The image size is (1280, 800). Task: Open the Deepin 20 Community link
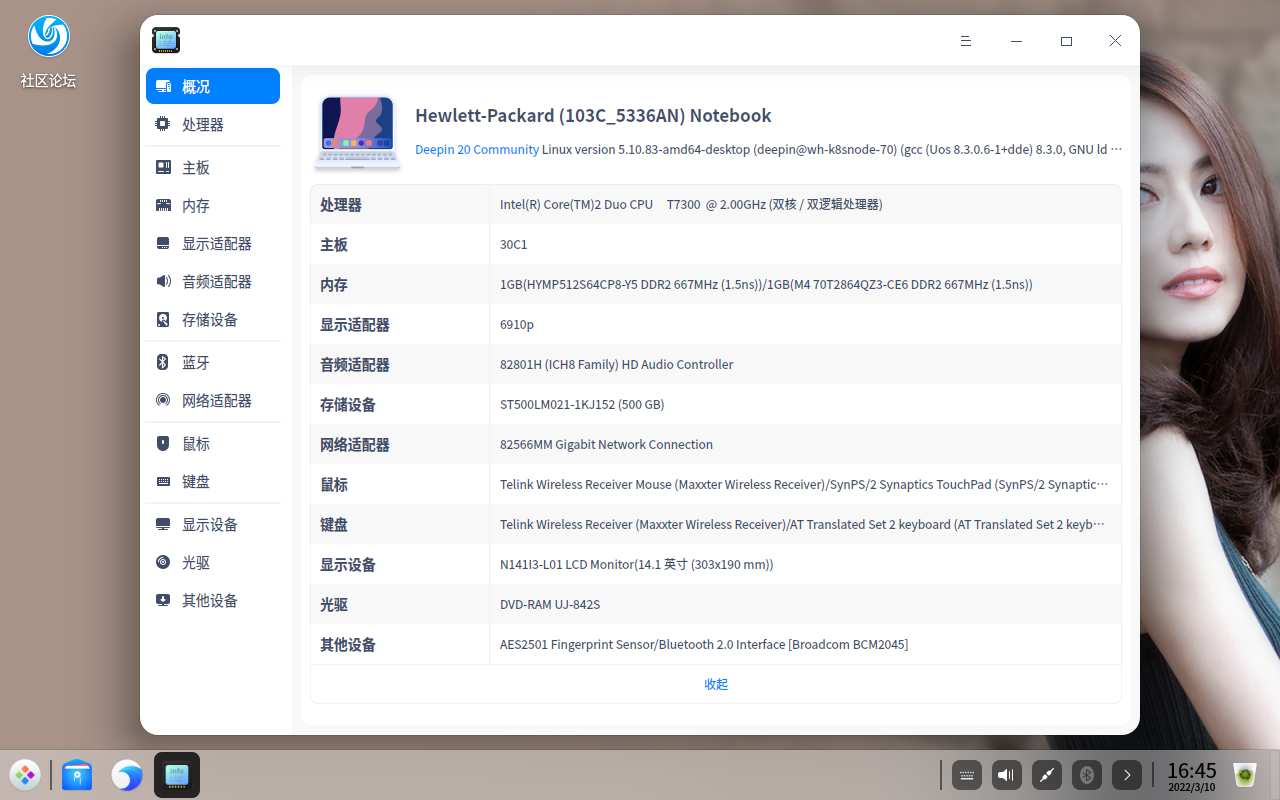click(x=476, y=149)
